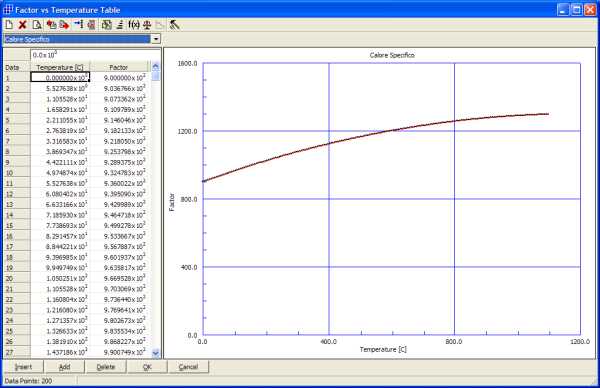
Task: Click the f(x) function icon
Action: [134, 25]
